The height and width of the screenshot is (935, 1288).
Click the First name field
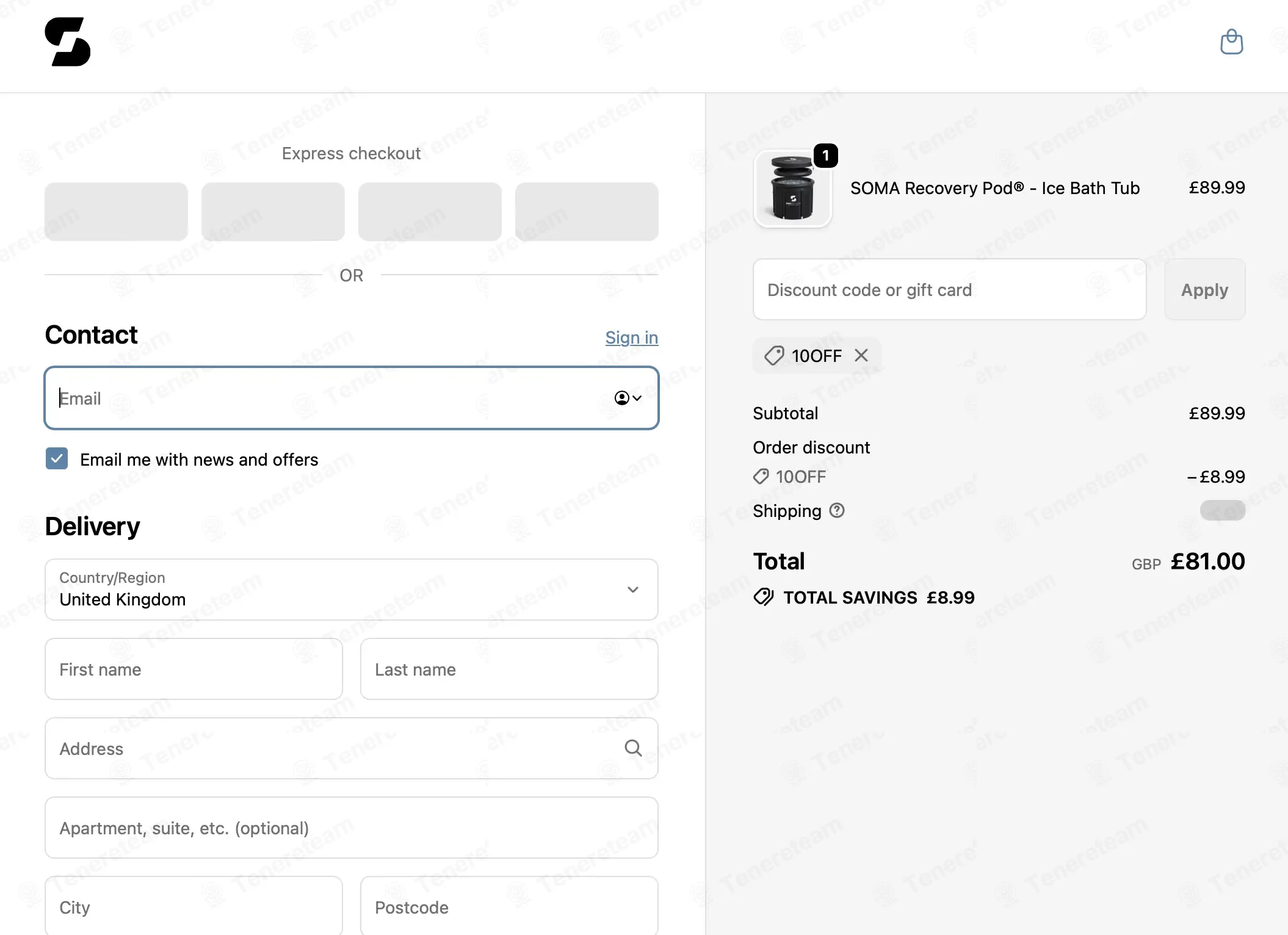[x=194, y=669]
